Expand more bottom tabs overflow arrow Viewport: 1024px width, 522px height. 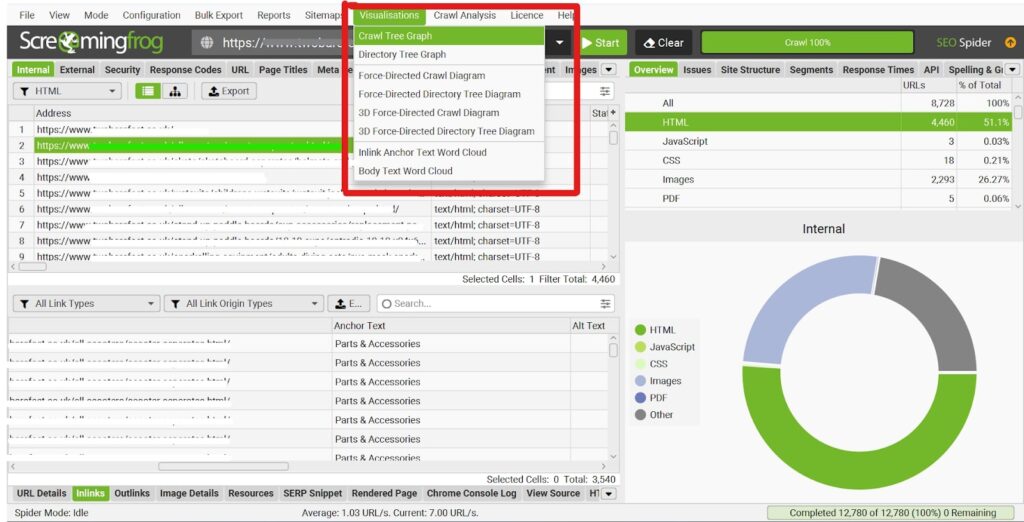tap(609, 494)
